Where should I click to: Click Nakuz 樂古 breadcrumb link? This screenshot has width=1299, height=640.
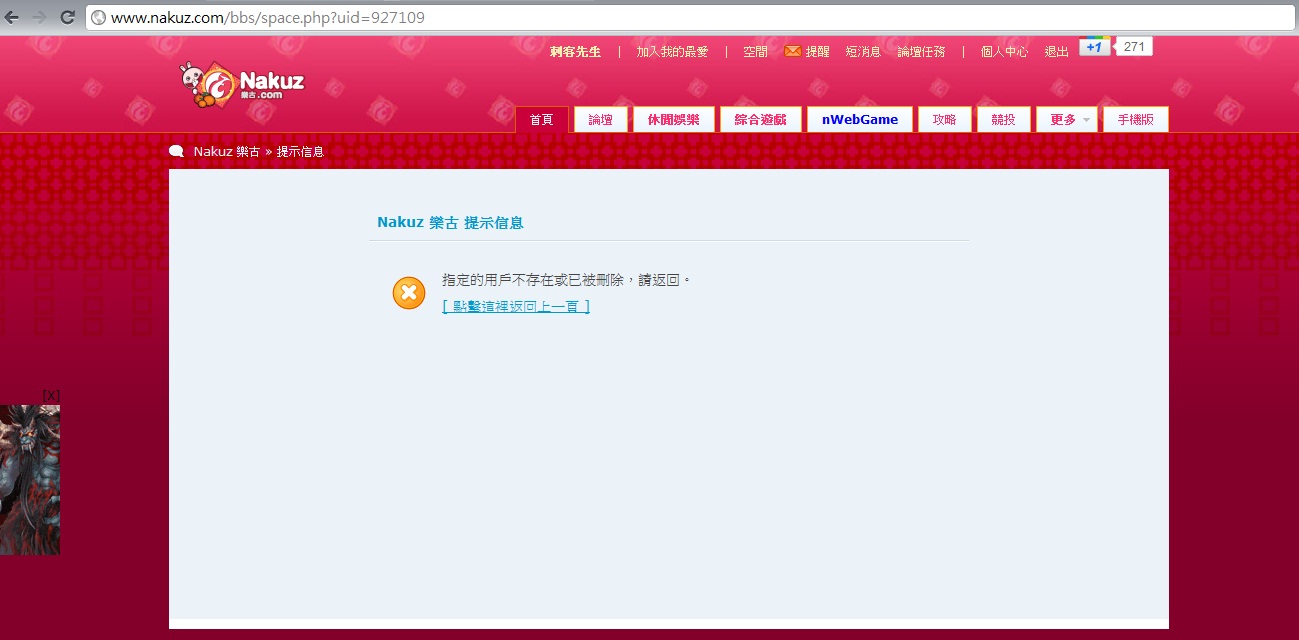(227, 152)
